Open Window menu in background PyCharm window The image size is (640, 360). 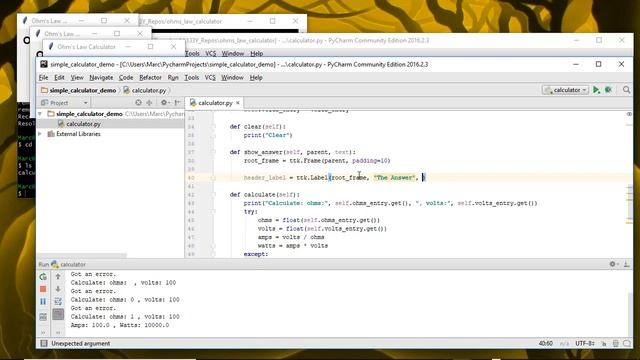(x=233, y=53)
